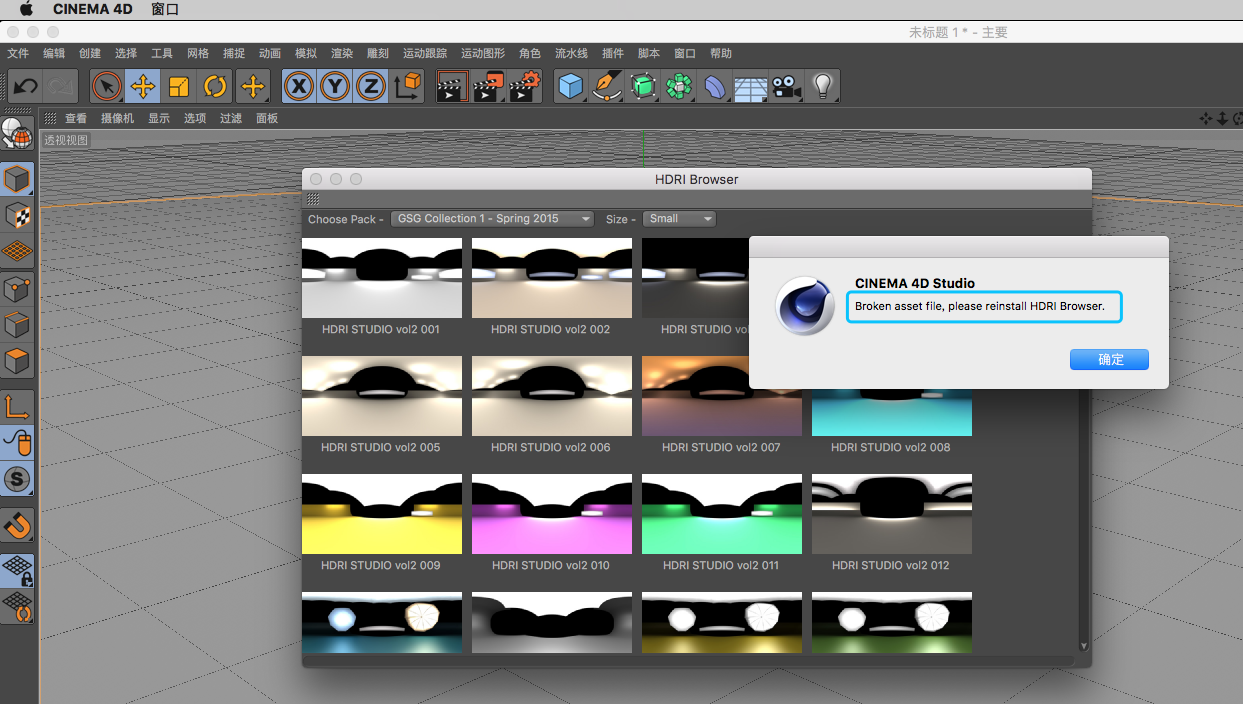Toggle the Y axis lock

(334, 86)
